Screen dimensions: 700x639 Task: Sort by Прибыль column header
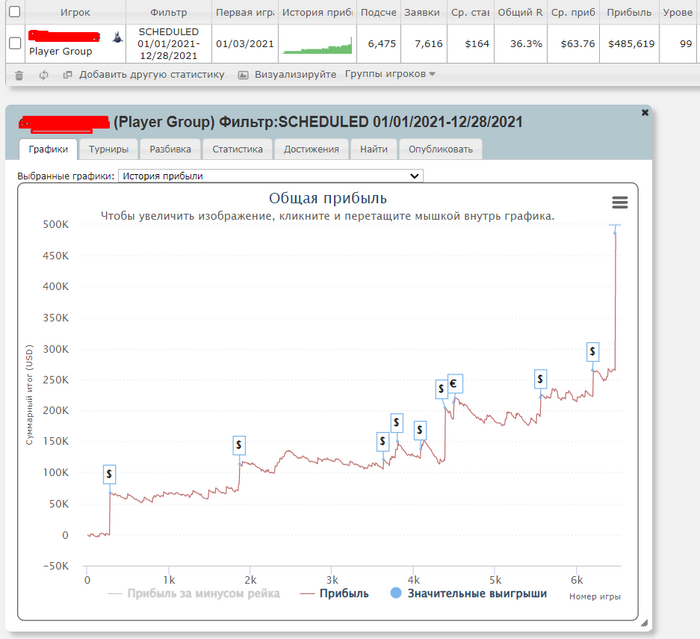[x=629, y=13]
